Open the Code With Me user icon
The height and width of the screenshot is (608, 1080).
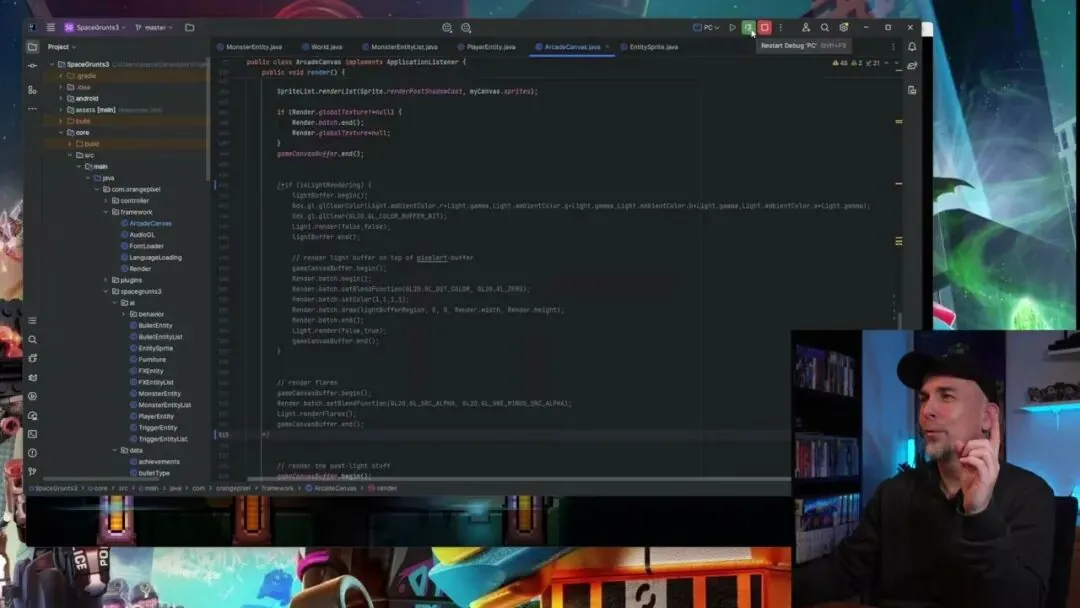[x=805, y=28]
